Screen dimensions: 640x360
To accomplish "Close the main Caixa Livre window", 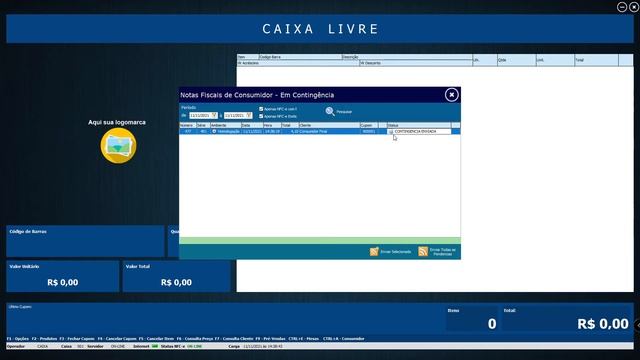I will 634,7.
